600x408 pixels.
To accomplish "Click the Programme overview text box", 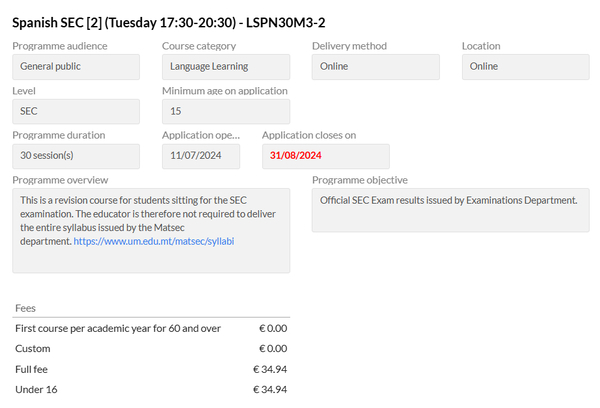I will [151, 257].
